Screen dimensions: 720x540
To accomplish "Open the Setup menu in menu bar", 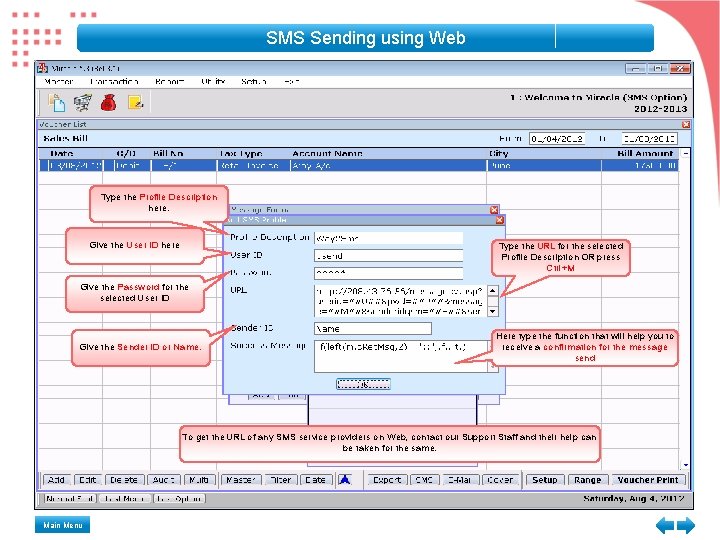I will (x=253, y=82).
